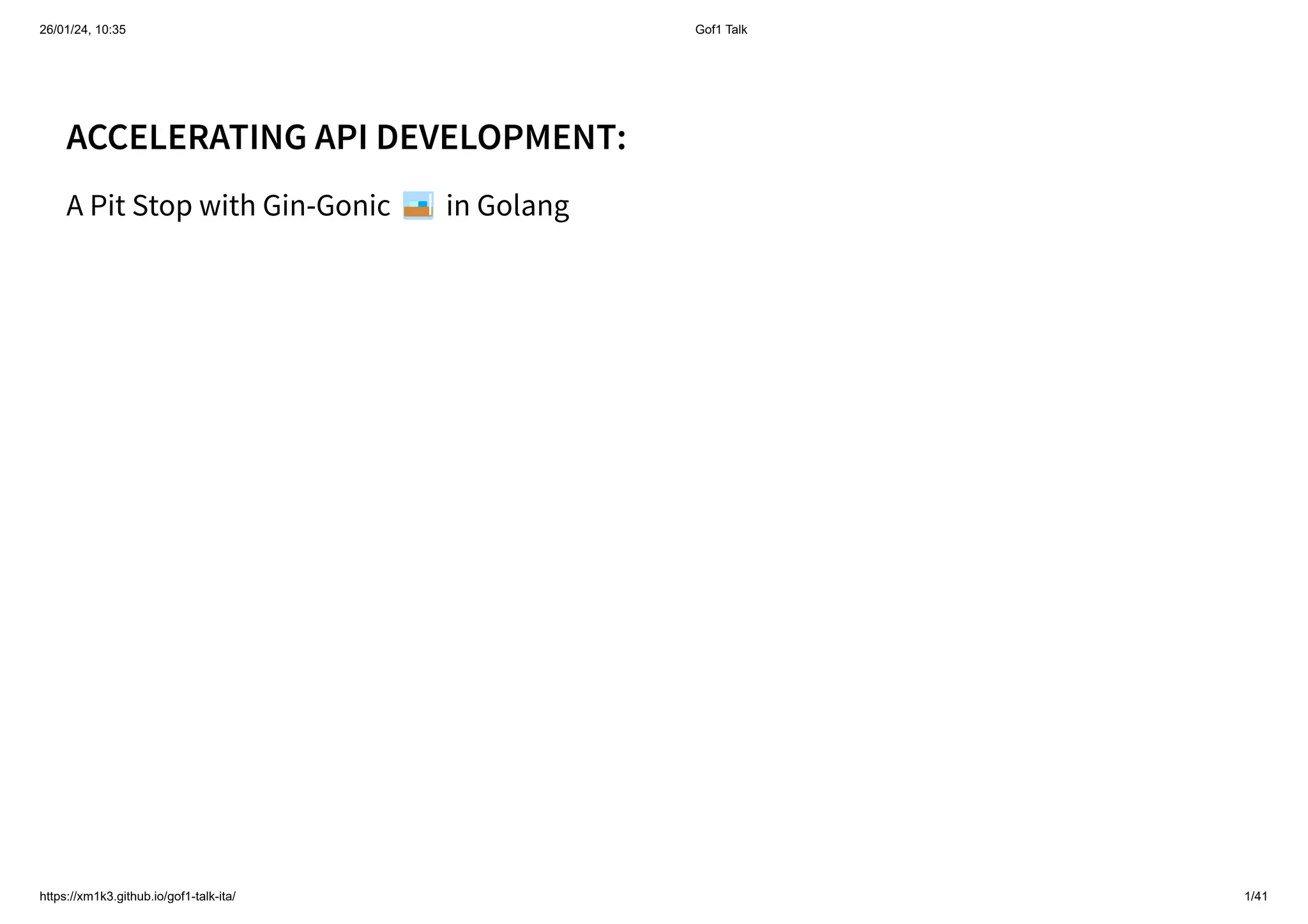Click the word in before Golang

[457, 206]
